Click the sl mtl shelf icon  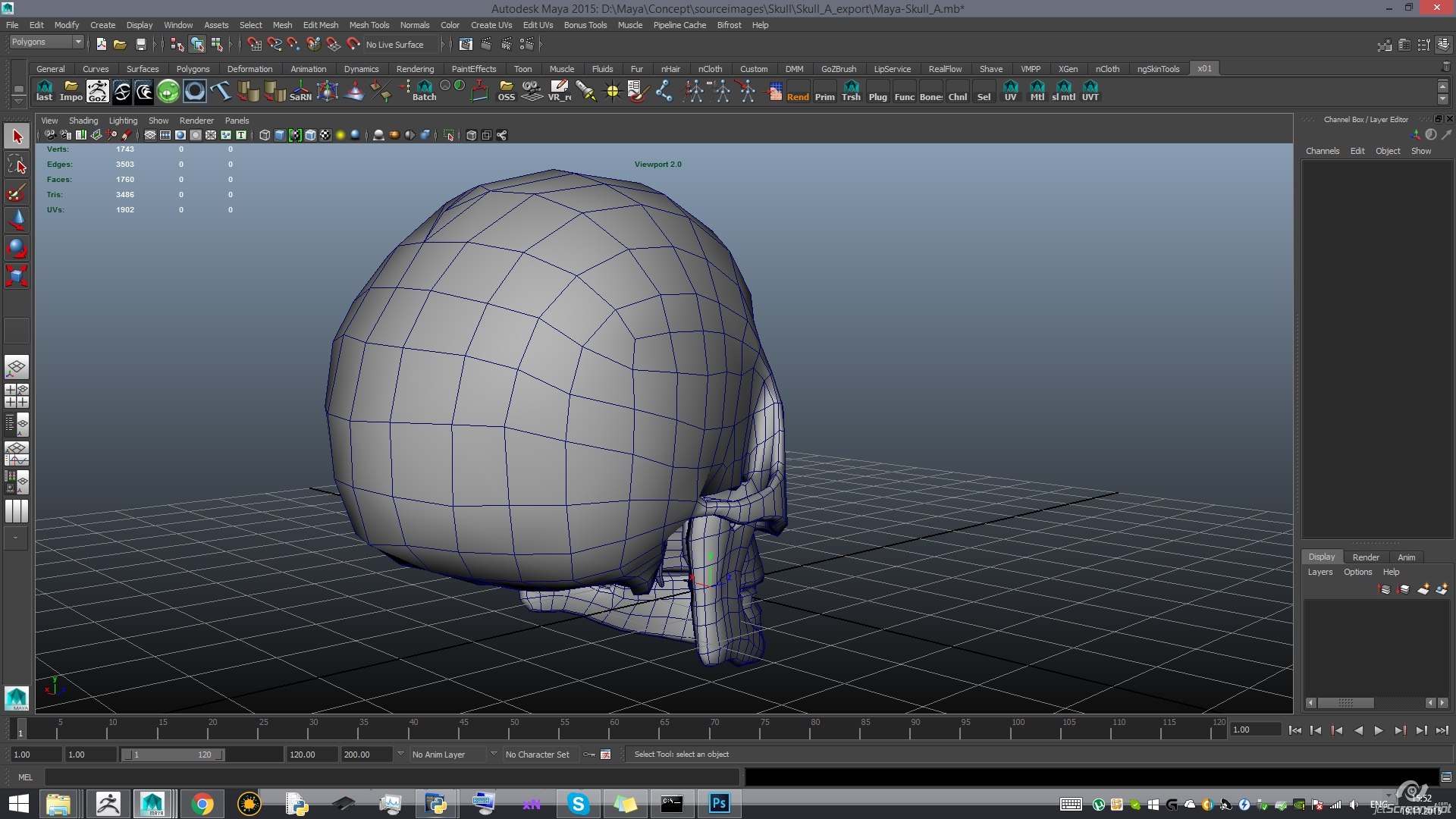1063,91
